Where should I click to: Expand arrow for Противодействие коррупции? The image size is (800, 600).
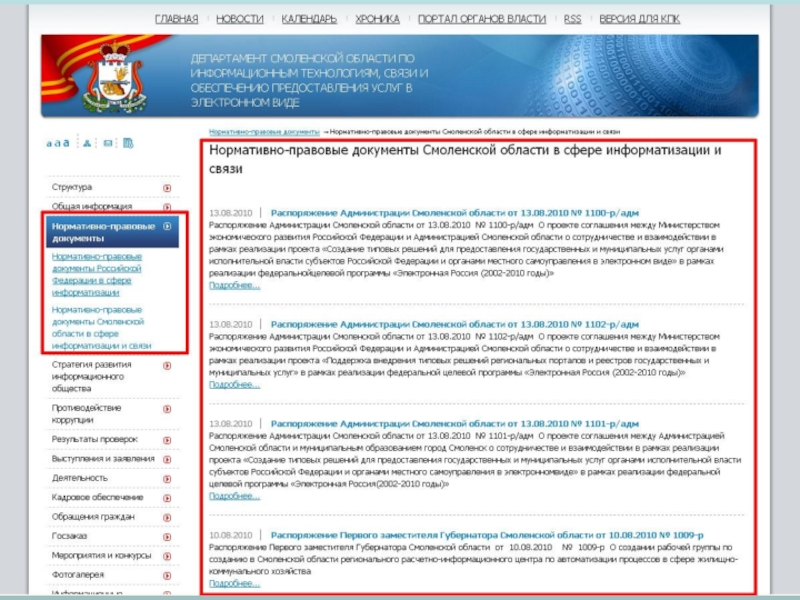click(x=167, y=409)
